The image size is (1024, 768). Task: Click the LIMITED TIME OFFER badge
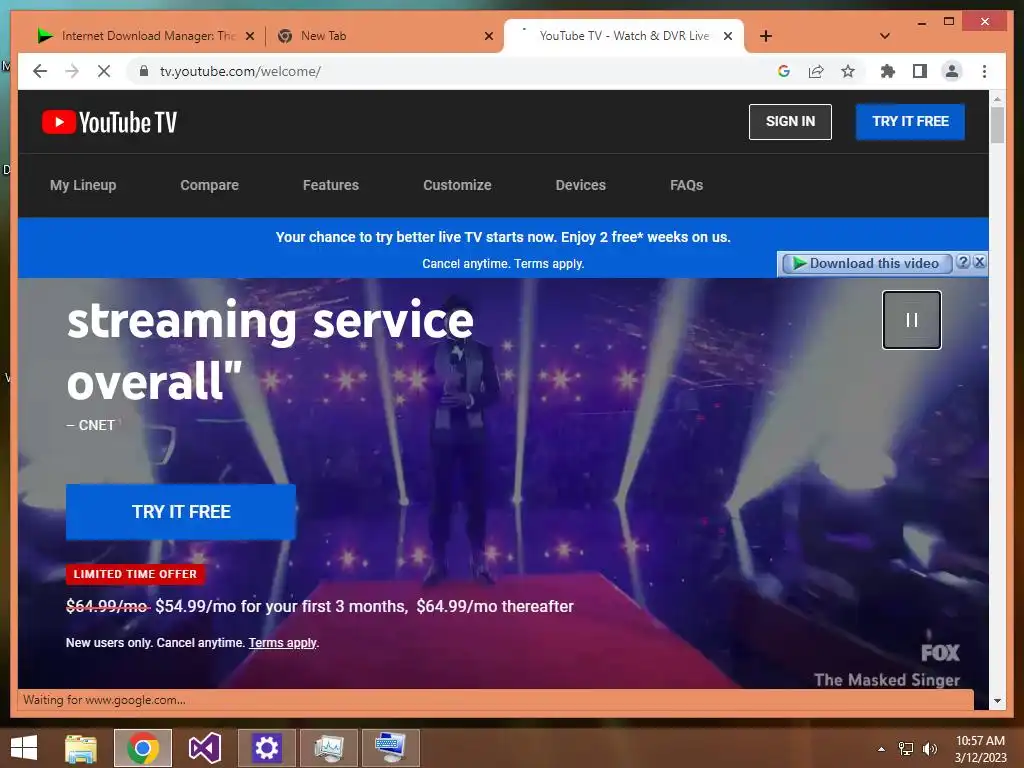pyautogui.click(x=135, y=574)
